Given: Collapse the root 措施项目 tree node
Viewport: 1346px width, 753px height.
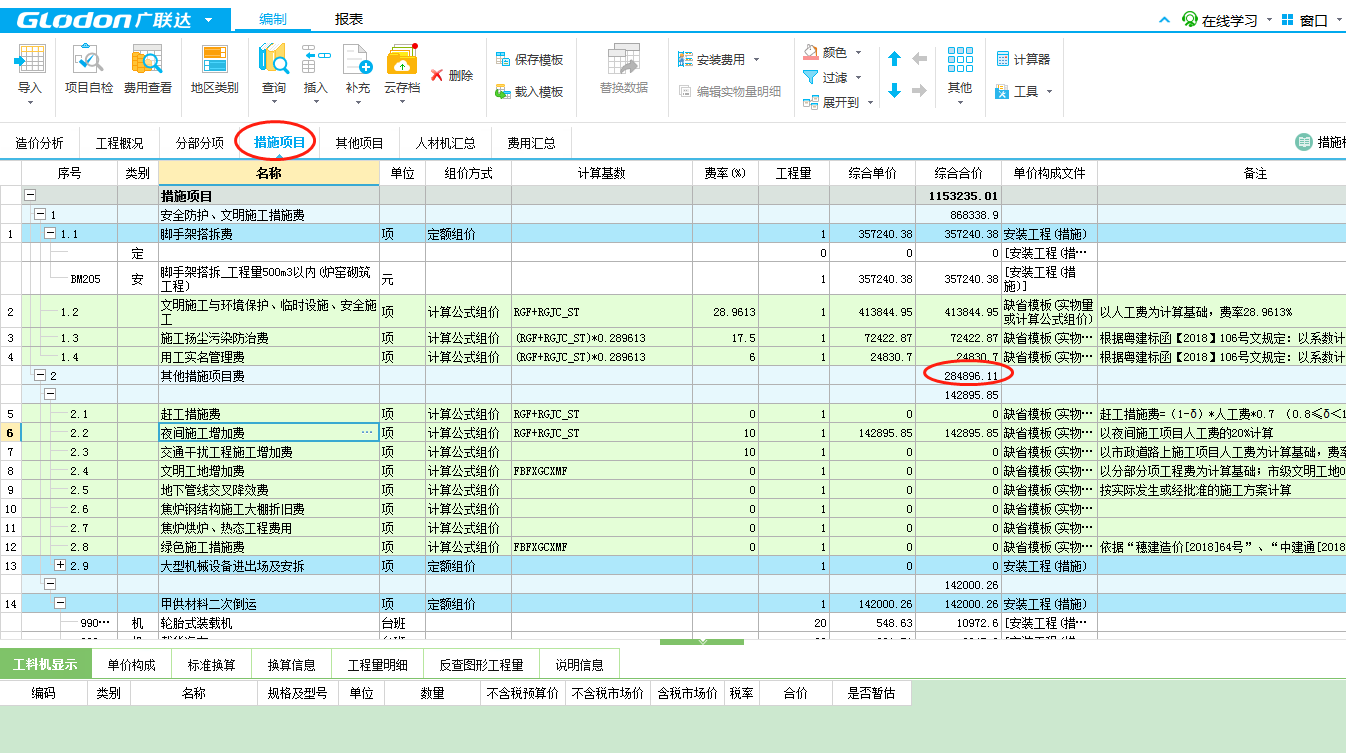Looking at the screenshot, I should [30, 196].
